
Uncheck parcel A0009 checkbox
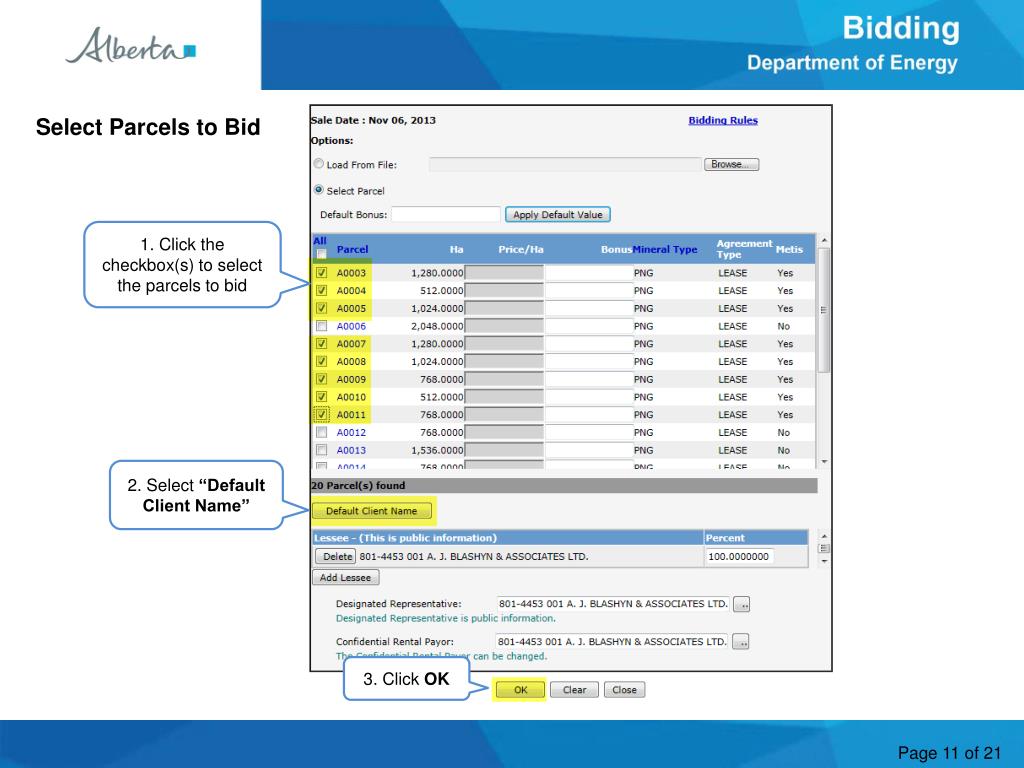[x=321, y=379]
